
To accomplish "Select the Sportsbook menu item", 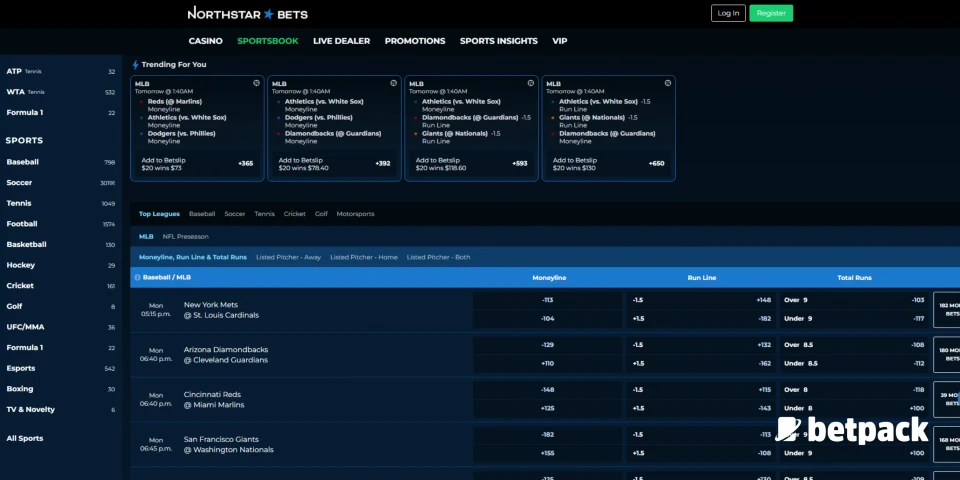I will point(268,41).
